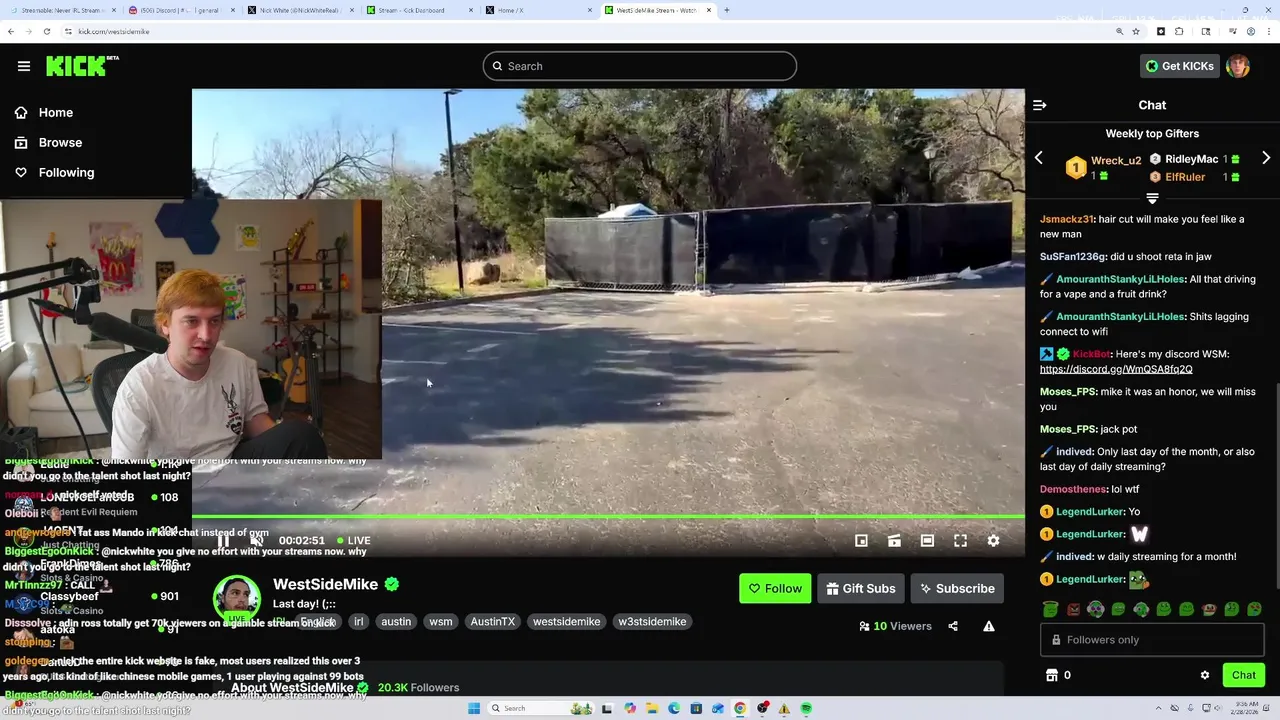
Task: Enable mini player mode
Action: (861, 541)
